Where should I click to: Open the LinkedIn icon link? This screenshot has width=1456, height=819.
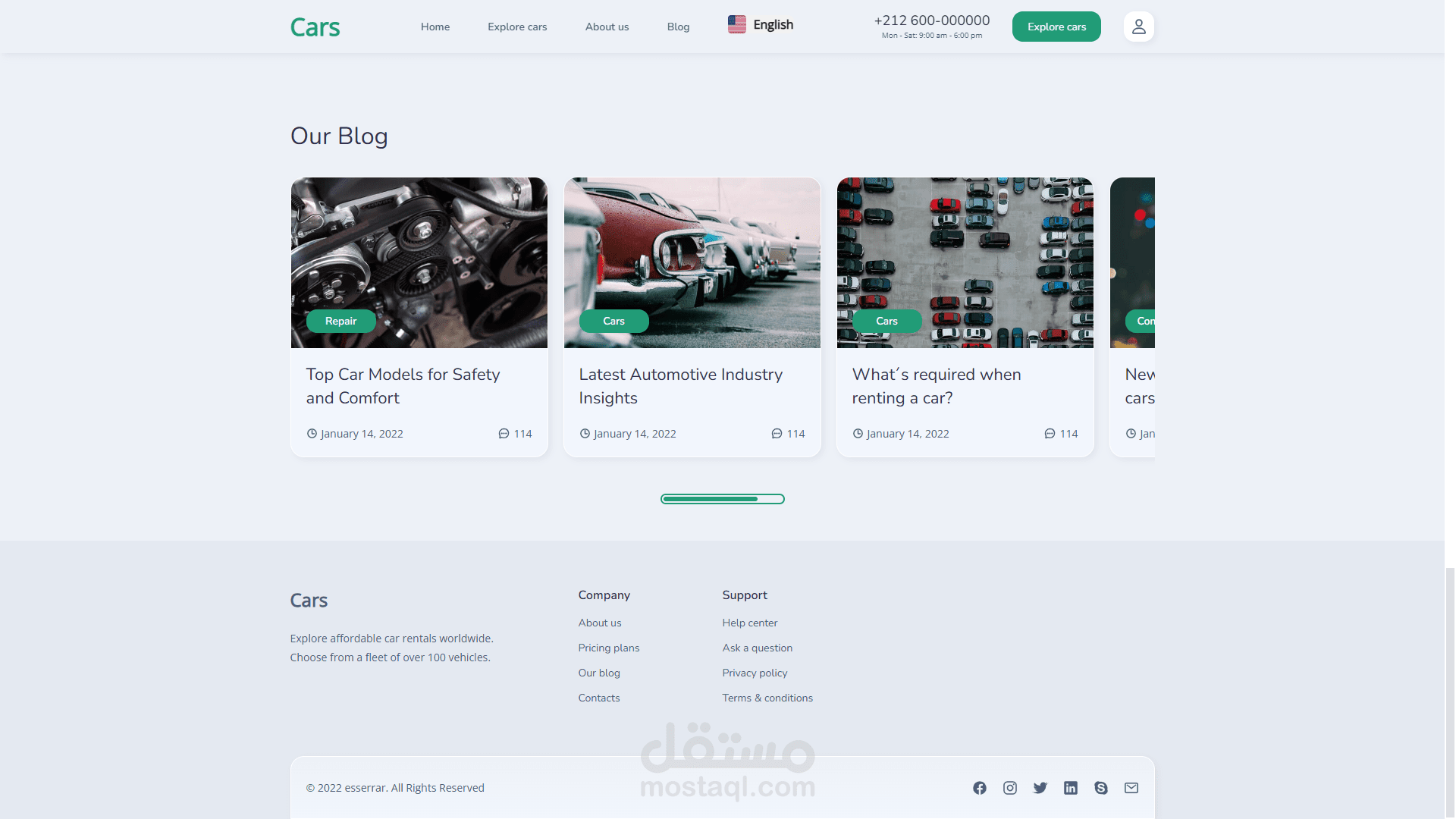click(1070, 788)
